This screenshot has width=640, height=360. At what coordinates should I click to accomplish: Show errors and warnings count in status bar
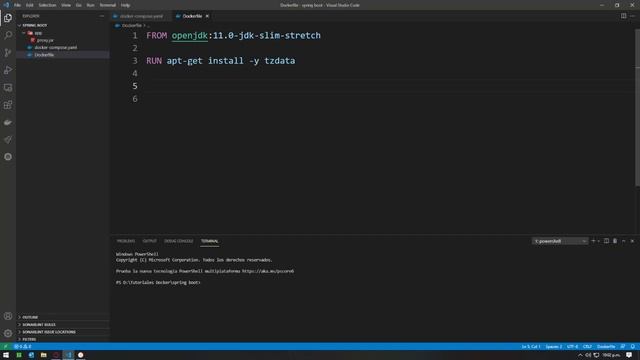22,347
